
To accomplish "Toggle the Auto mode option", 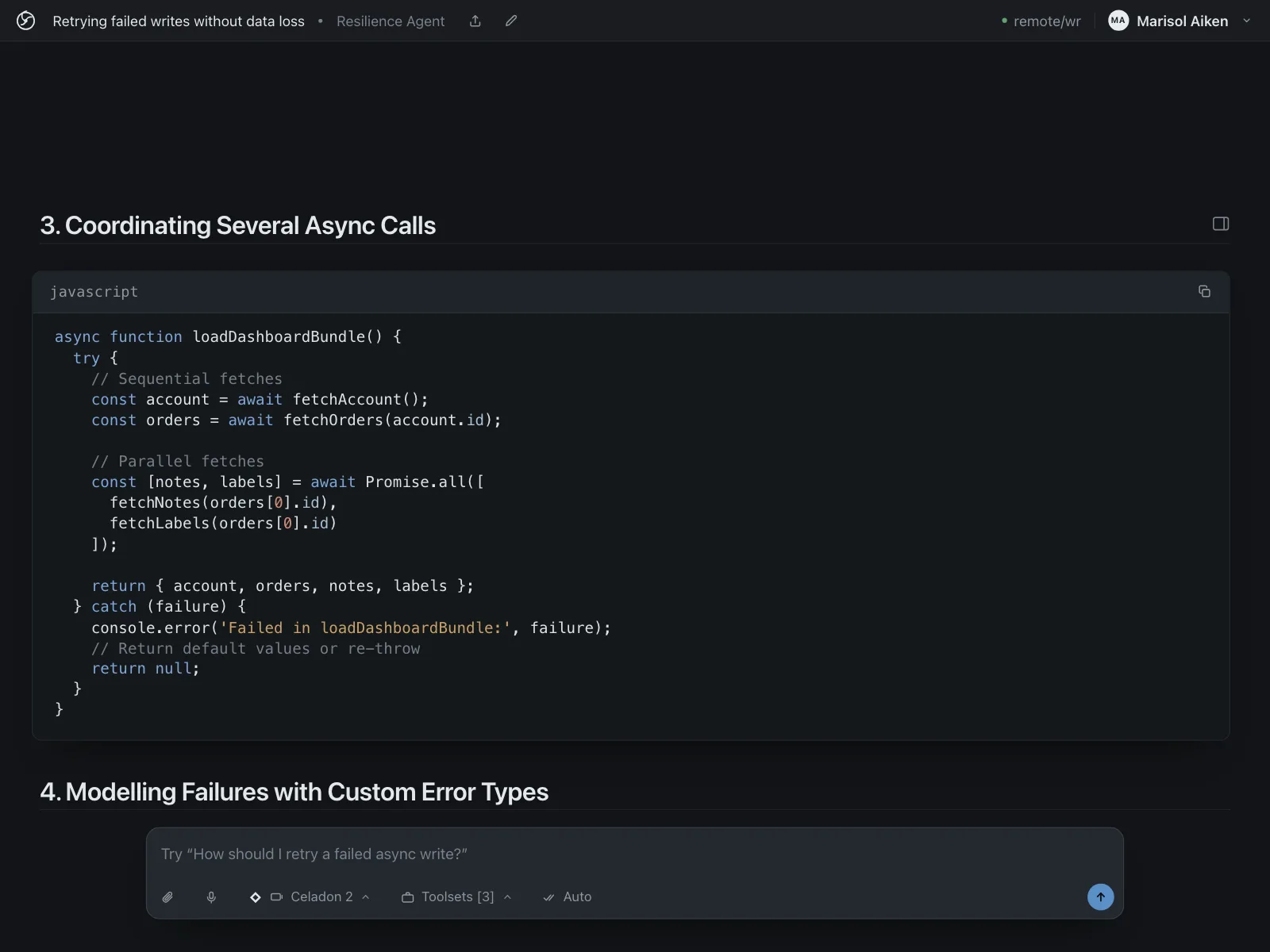I will [568, 897].
